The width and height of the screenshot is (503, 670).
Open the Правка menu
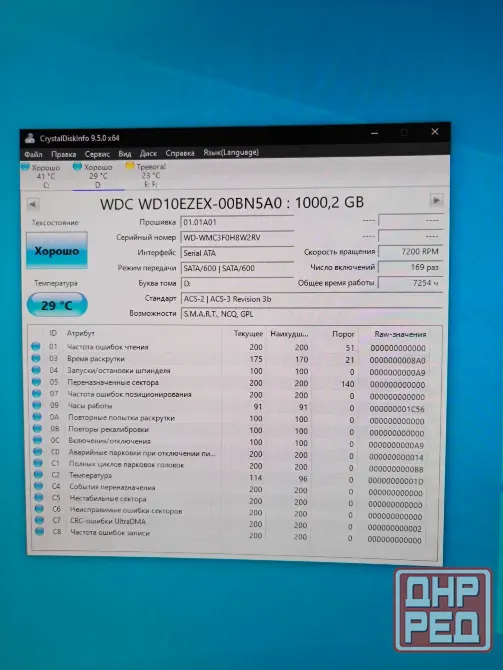click(64, 154)
